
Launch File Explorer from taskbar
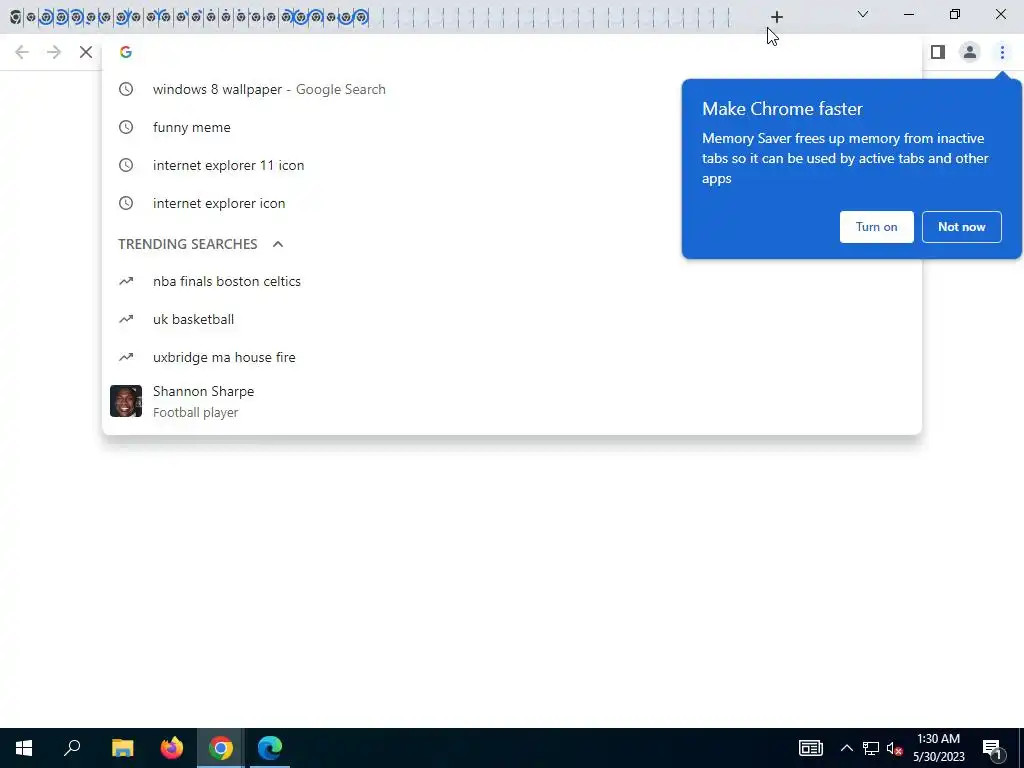[x=122, y=748]
